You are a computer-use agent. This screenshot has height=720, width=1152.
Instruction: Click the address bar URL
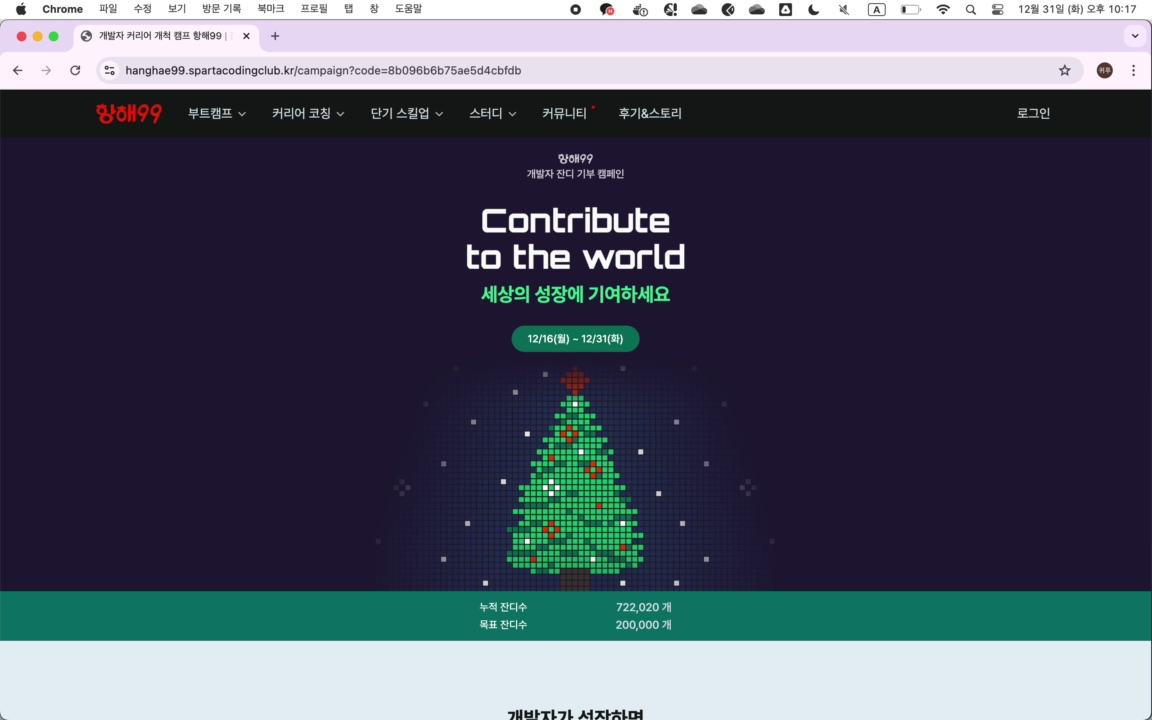point(323,71)
